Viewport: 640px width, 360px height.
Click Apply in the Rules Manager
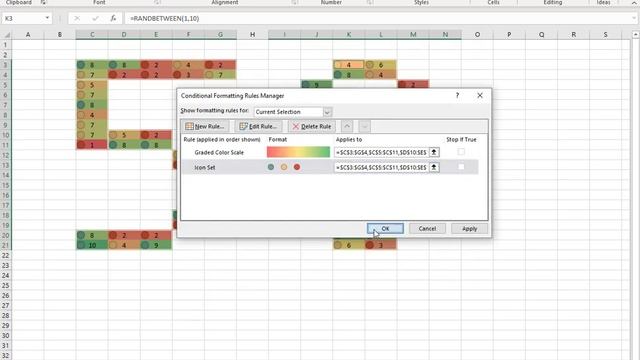(x=469, y=229)
